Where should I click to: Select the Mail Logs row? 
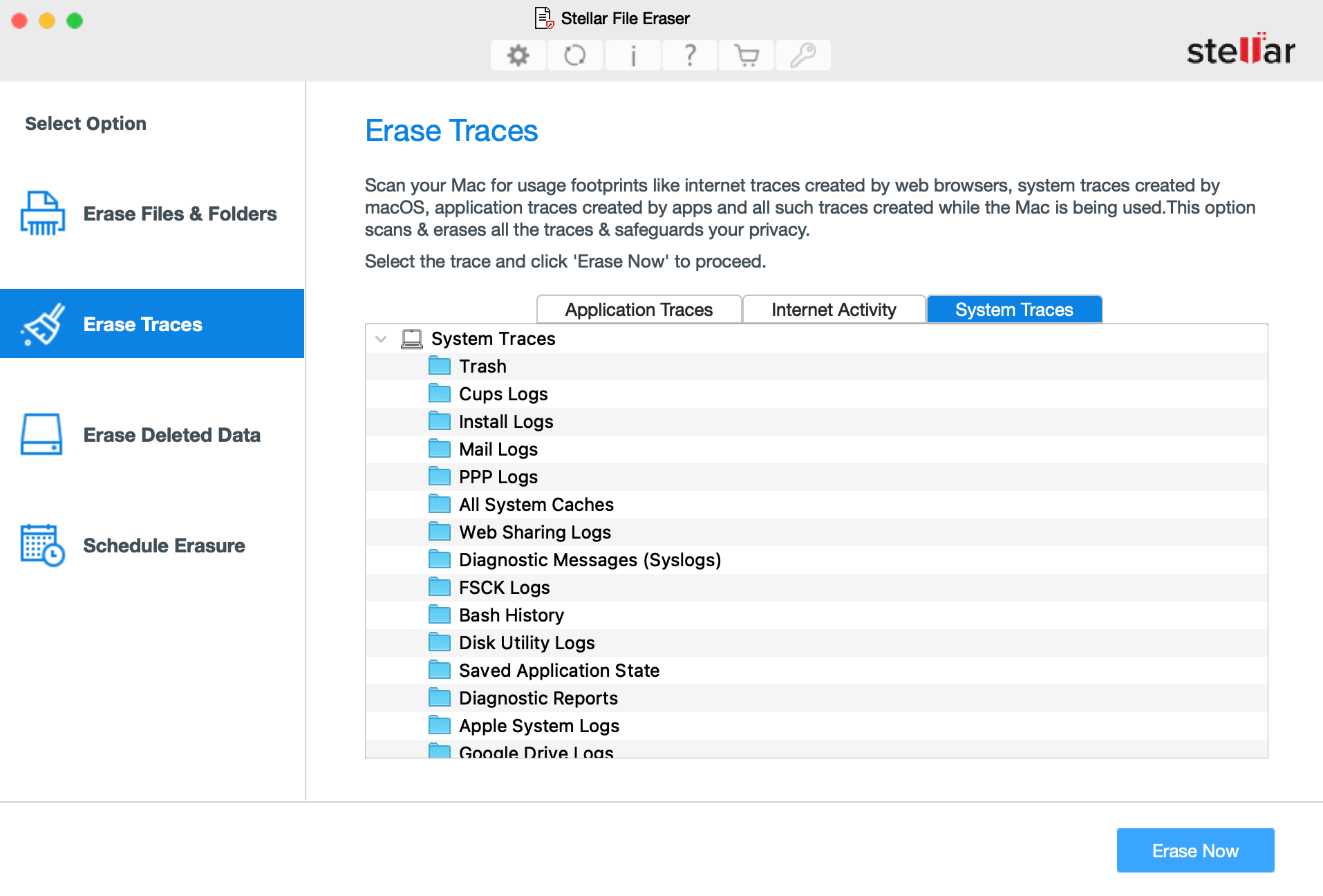(816, 449)
